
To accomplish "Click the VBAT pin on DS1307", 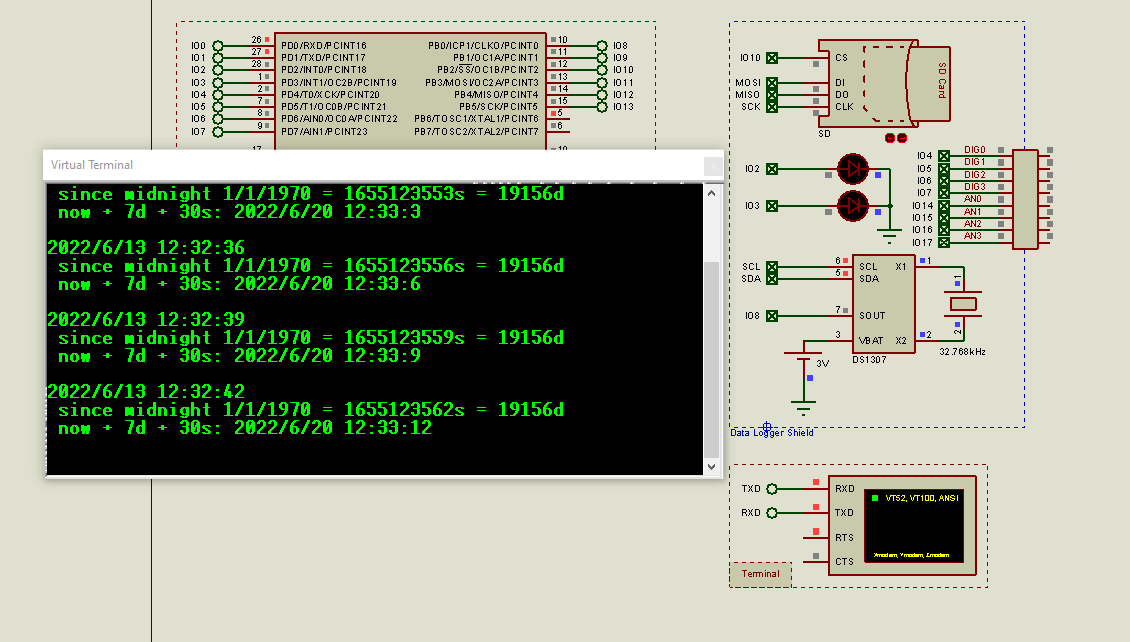I will [x=871, y=341].
